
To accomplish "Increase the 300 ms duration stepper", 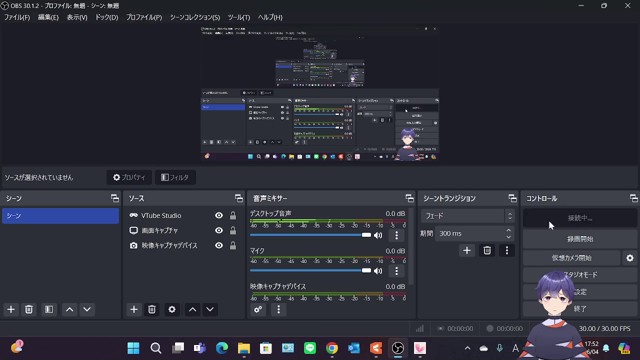I will click(509, 230).
